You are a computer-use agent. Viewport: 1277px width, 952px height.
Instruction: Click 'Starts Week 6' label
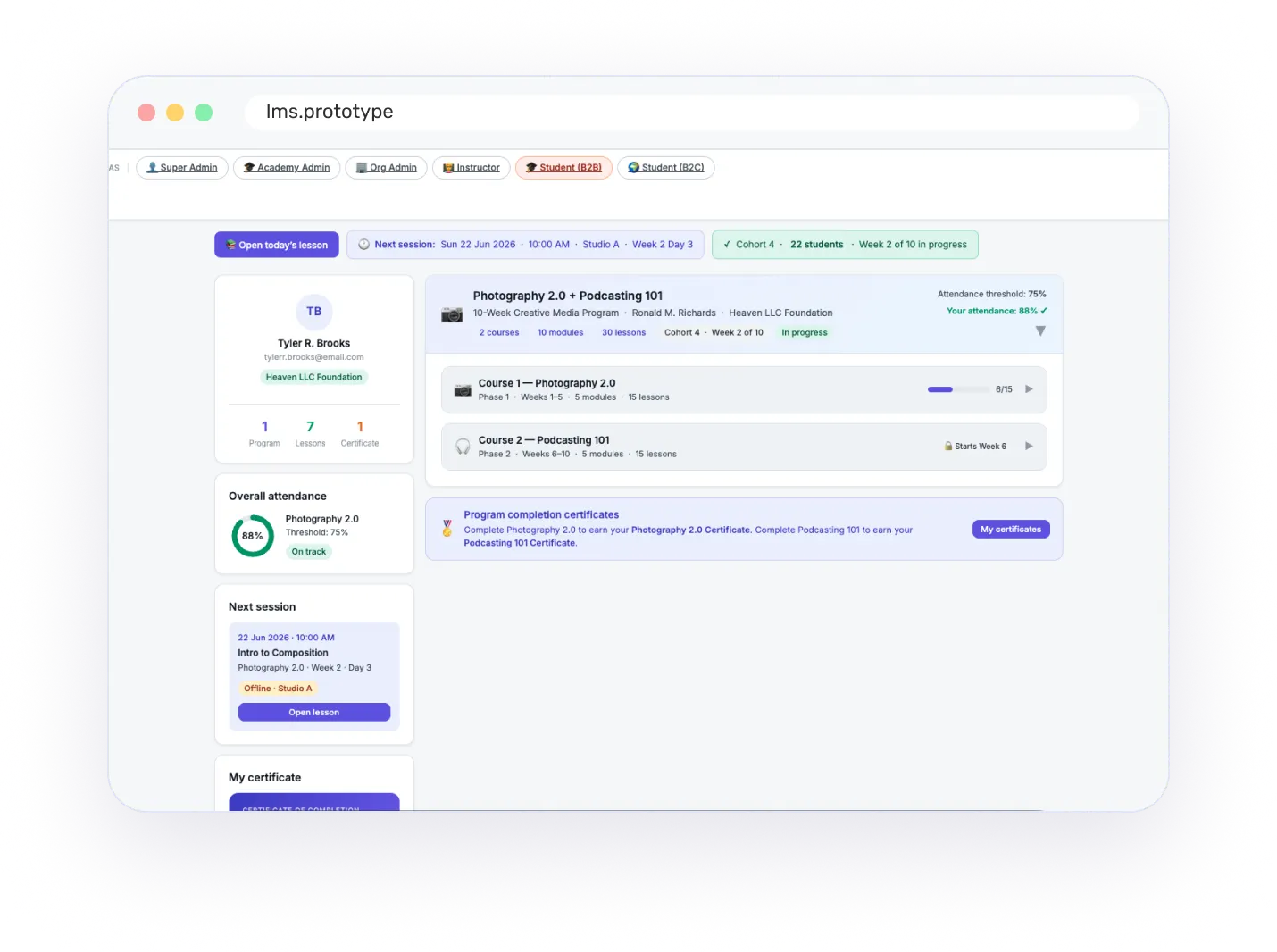point(981,447)
